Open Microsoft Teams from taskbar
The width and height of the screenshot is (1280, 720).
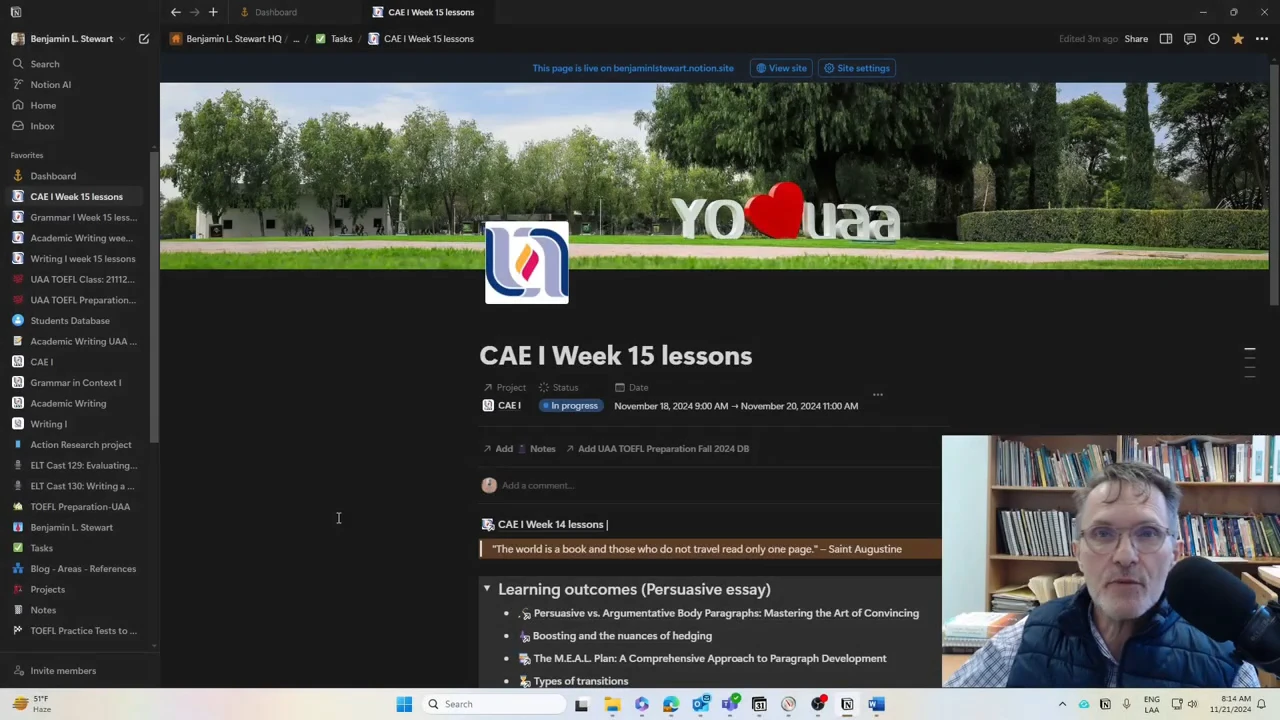pos(730,704)
